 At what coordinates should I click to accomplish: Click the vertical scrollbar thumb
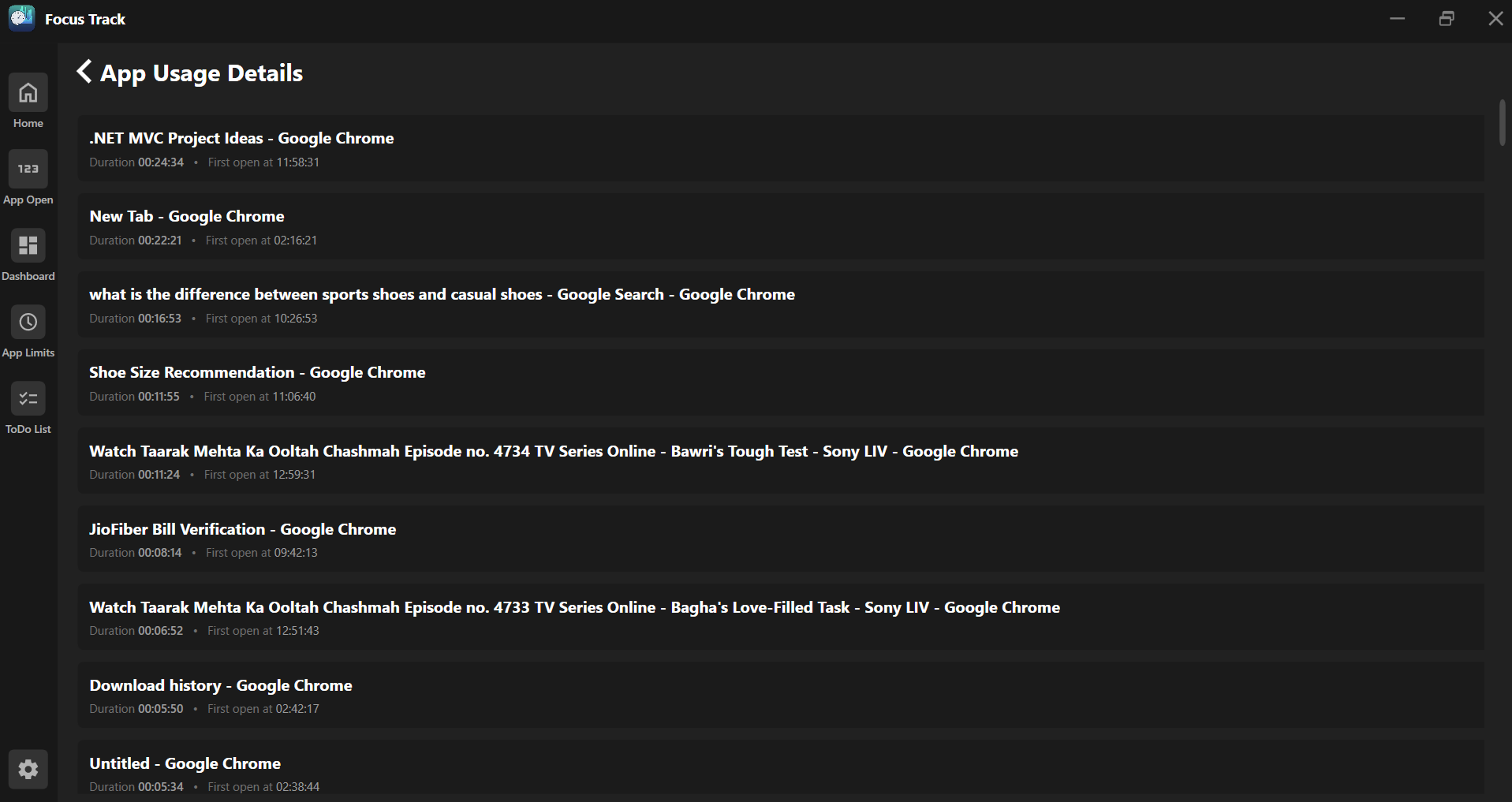click(1502, 123)
